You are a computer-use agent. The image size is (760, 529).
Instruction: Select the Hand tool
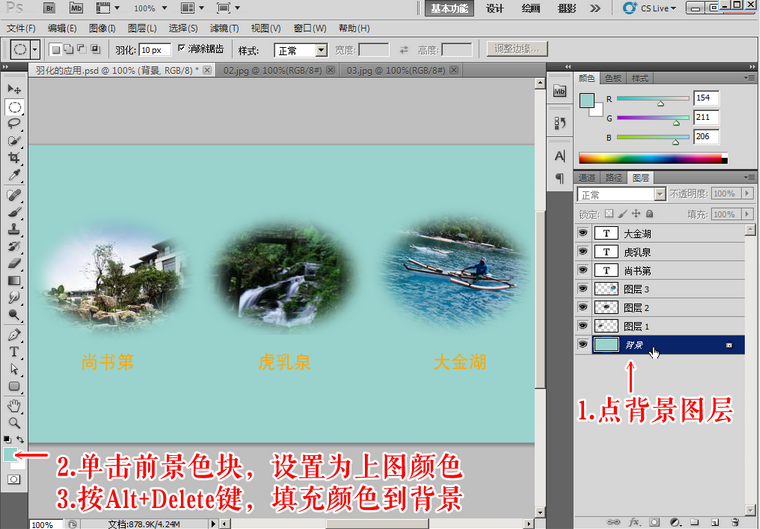pyautogui.click(x=15, y=405)
